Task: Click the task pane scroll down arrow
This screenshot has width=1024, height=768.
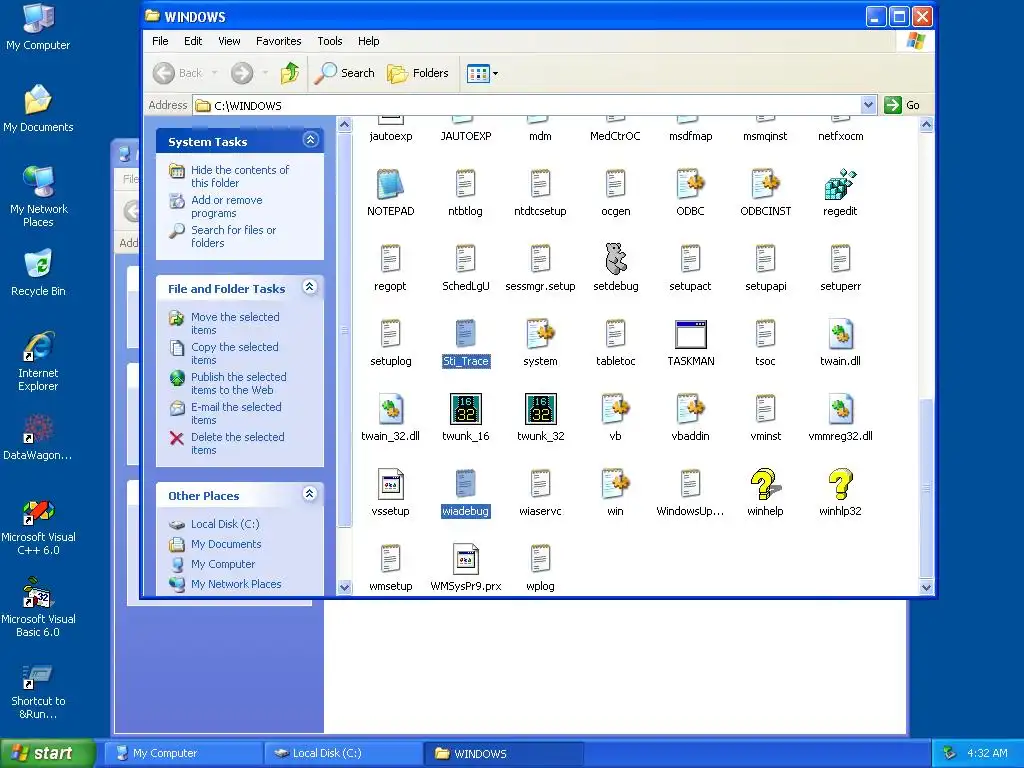Action: click(x=344, y=587)
